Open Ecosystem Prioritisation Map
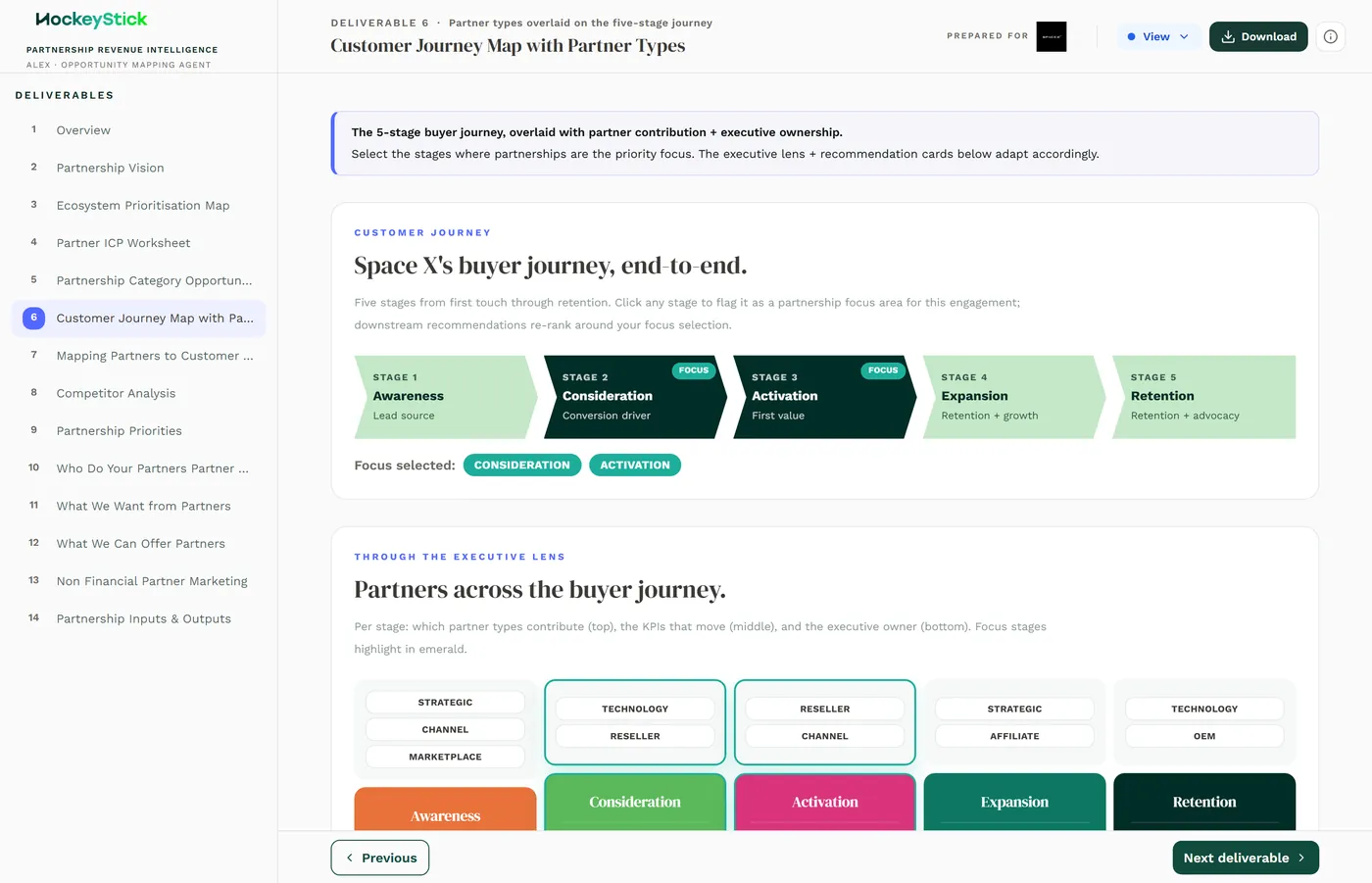Screen dimensions: 1372x883 pos(138,206)
